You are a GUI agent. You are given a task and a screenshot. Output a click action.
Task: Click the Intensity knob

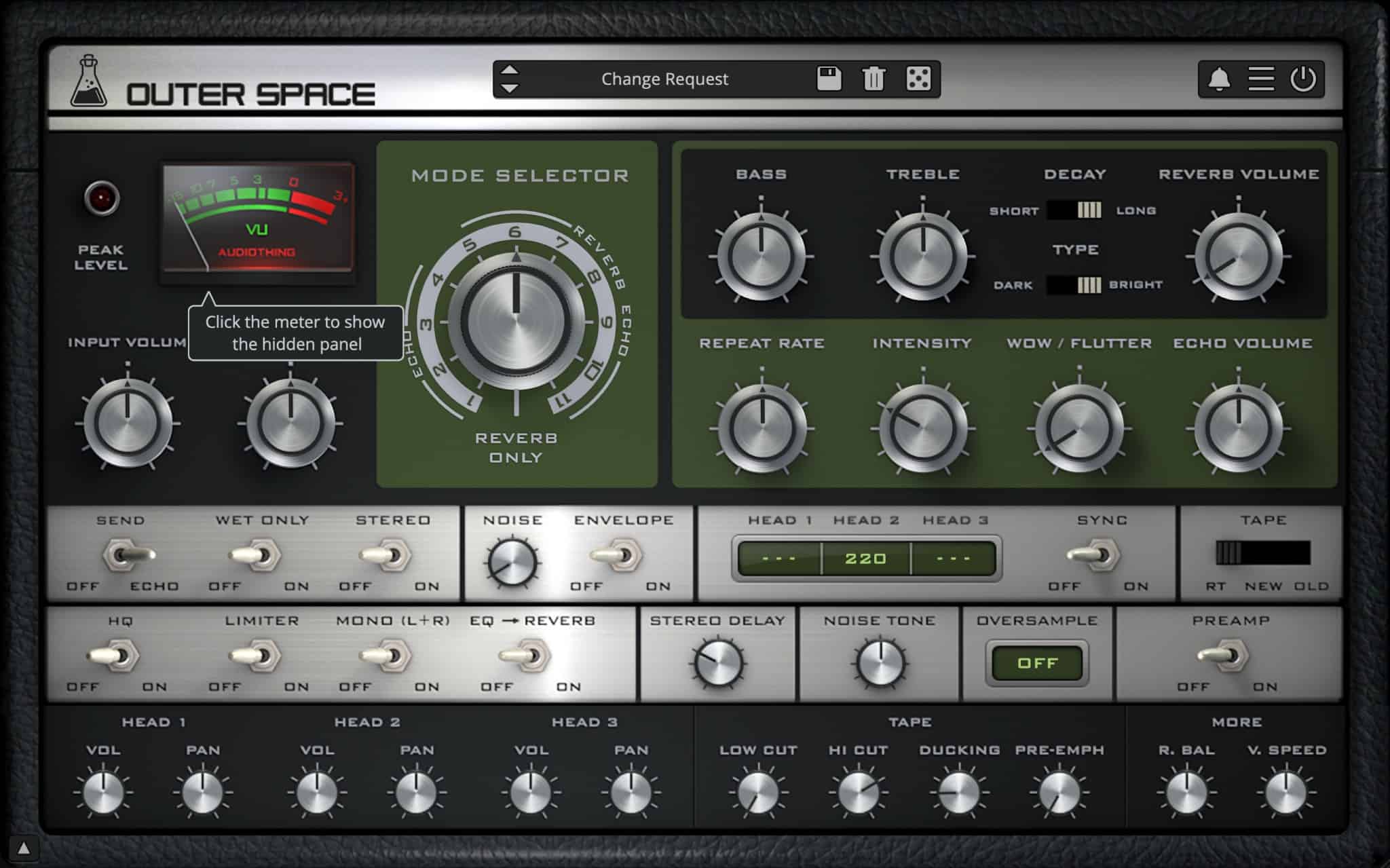[922, 429]
